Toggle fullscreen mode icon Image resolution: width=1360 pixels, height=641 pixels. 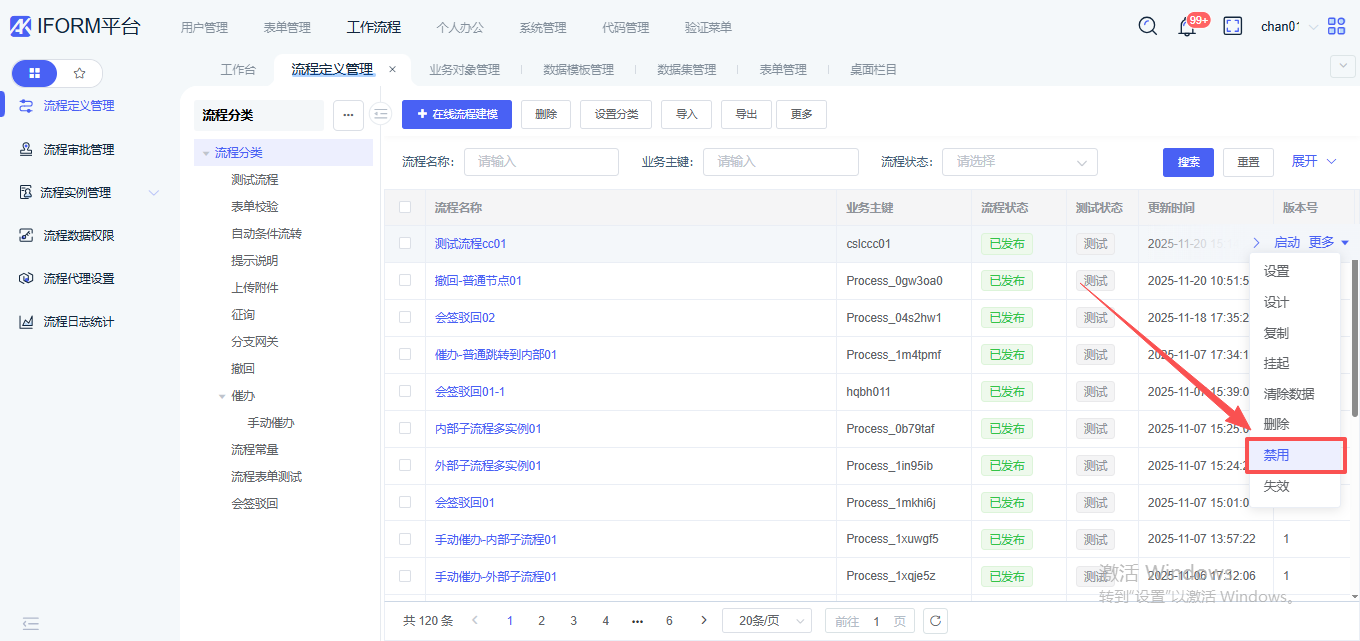click(x=1233, y=27)
